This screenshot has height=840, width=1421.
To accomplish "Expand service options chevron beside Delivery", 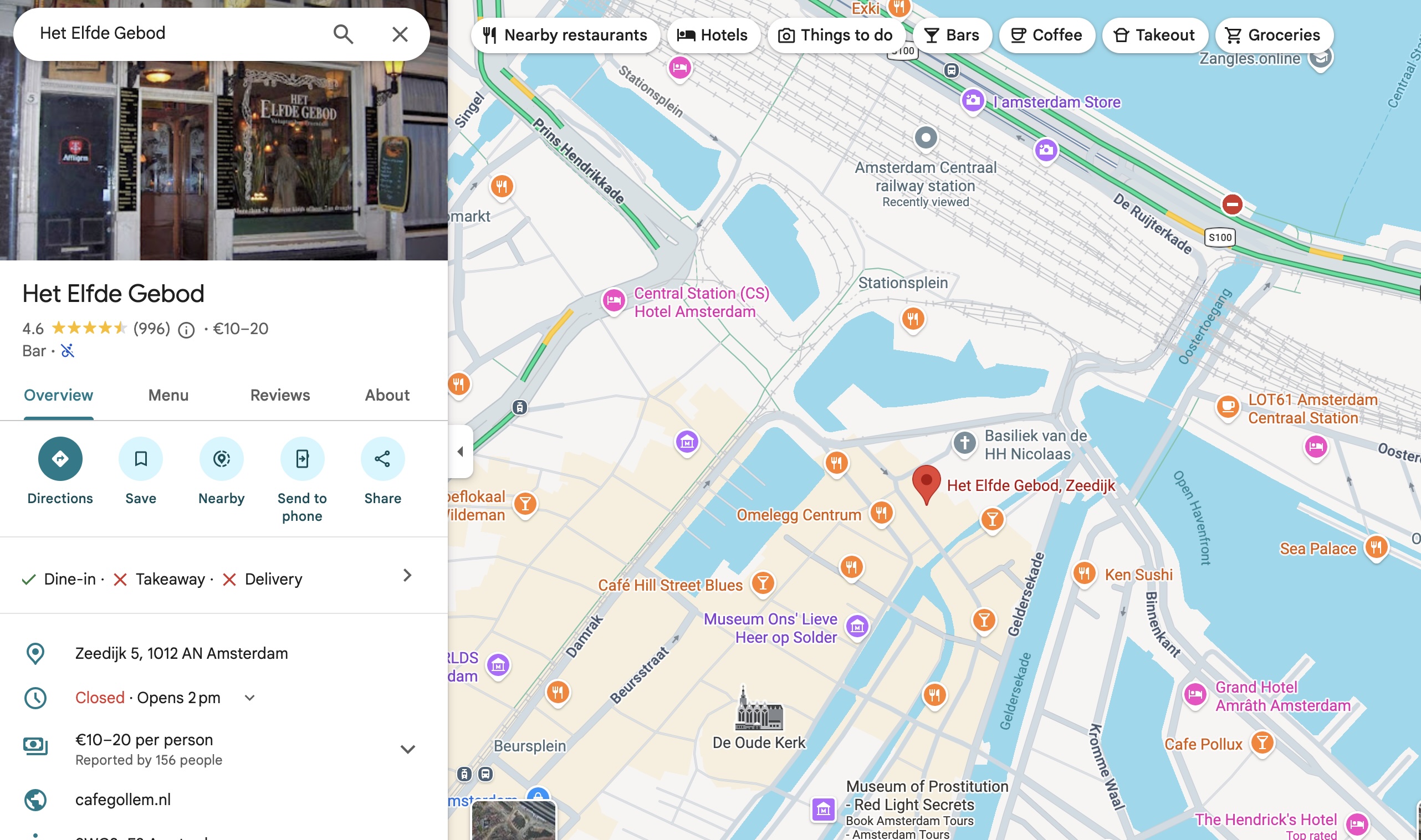I will 407,576.
